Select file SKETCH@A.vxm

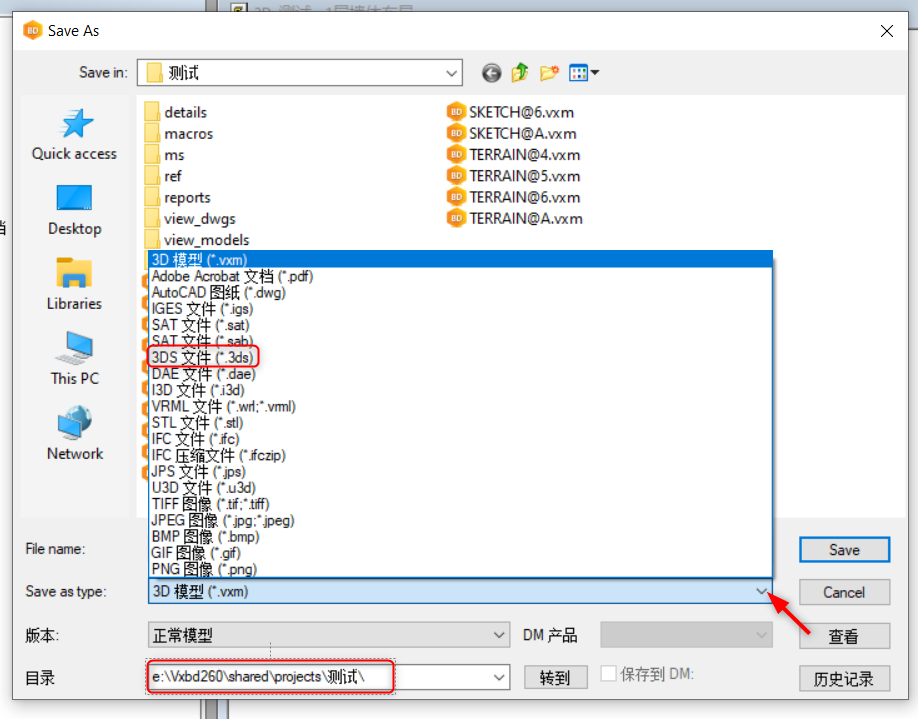click(x=511, y=133)
